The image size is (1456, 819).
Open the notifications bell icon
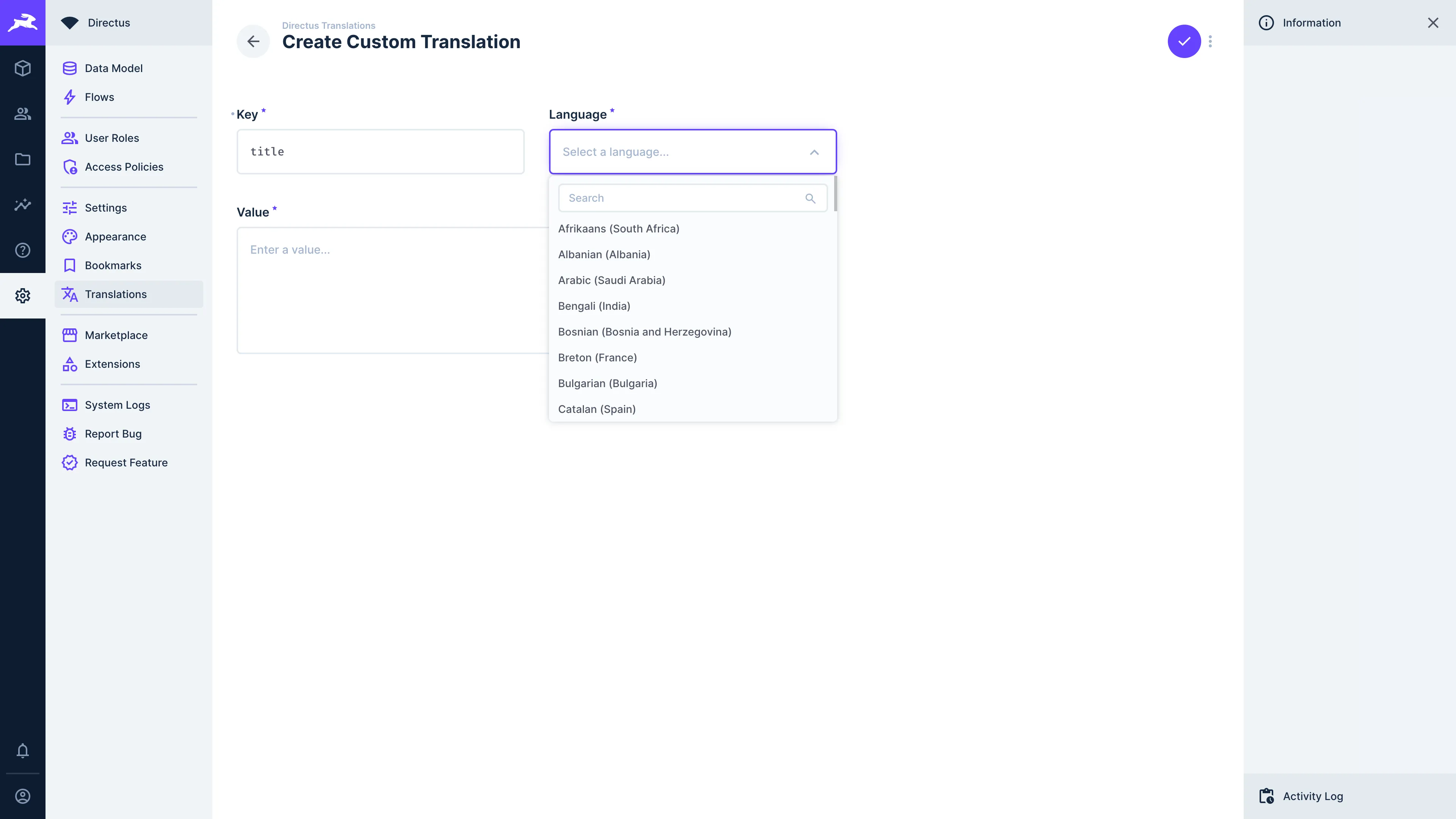[23, 751]
